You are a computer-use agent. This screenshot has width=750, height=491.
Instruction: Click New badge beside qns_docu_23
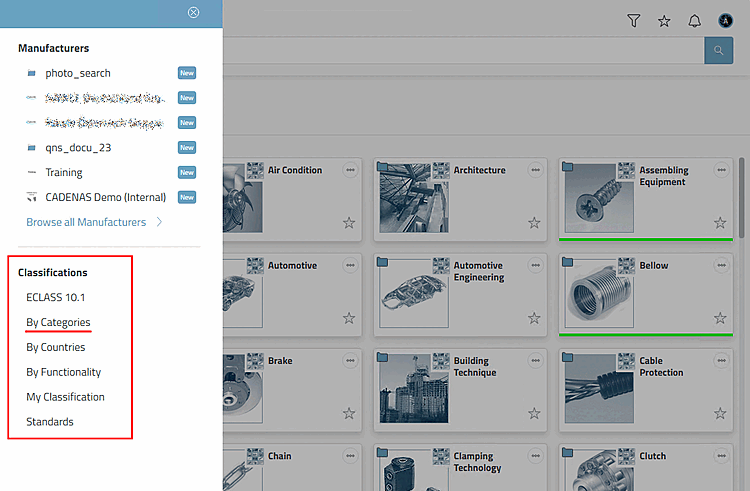(187, 148)
